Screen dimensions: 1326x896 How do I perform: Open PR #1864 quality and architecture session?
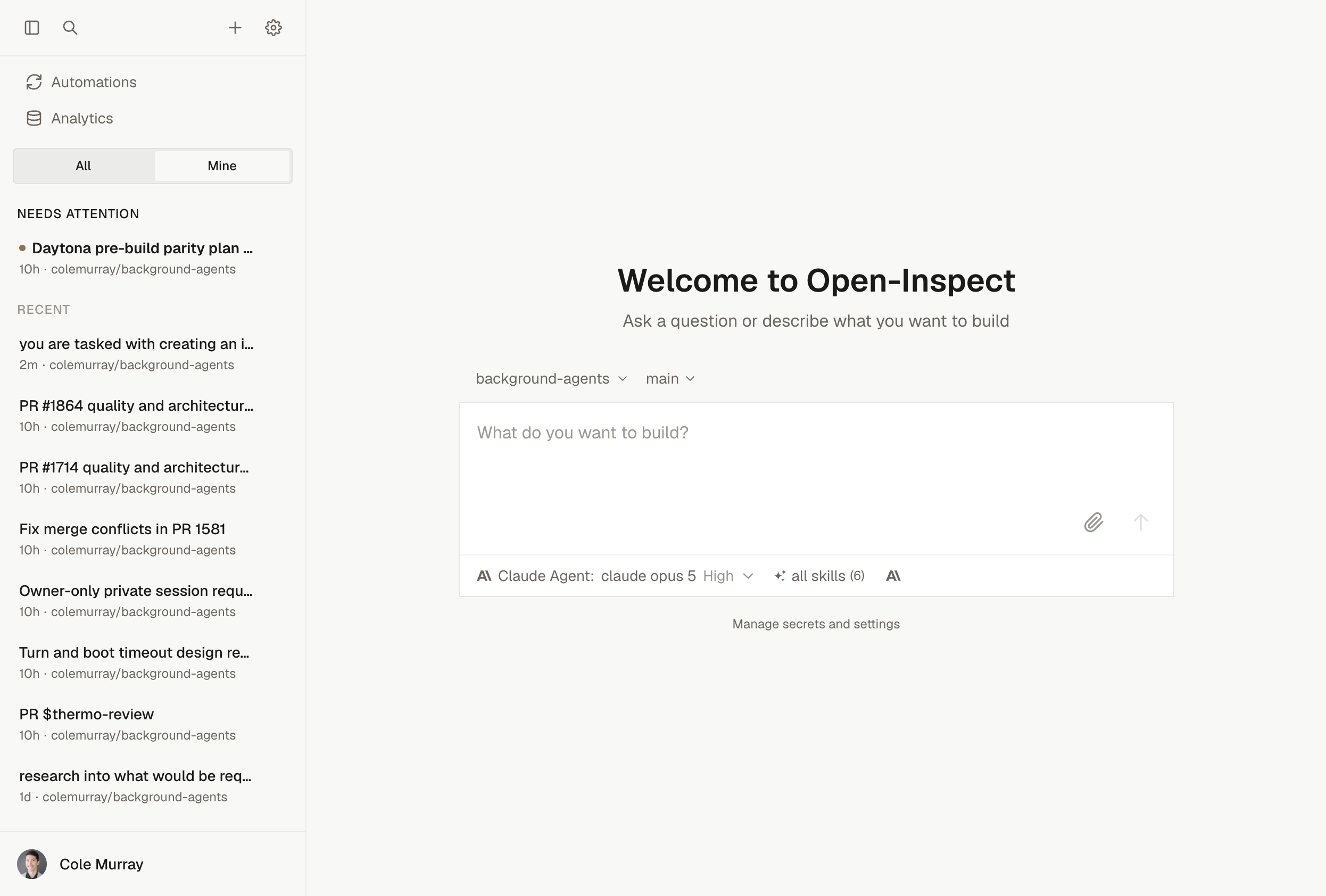pos(153,416)
